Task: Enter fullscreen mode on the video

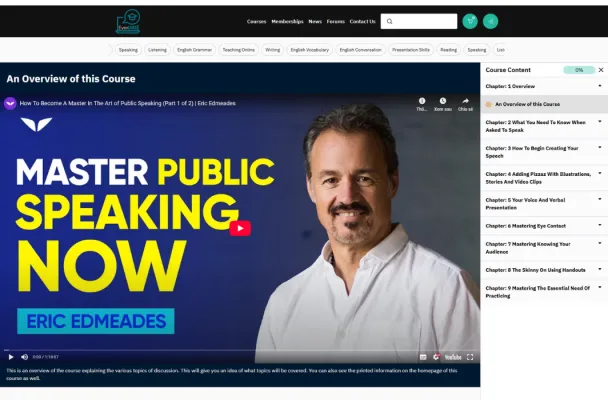Action: point(471,356)
